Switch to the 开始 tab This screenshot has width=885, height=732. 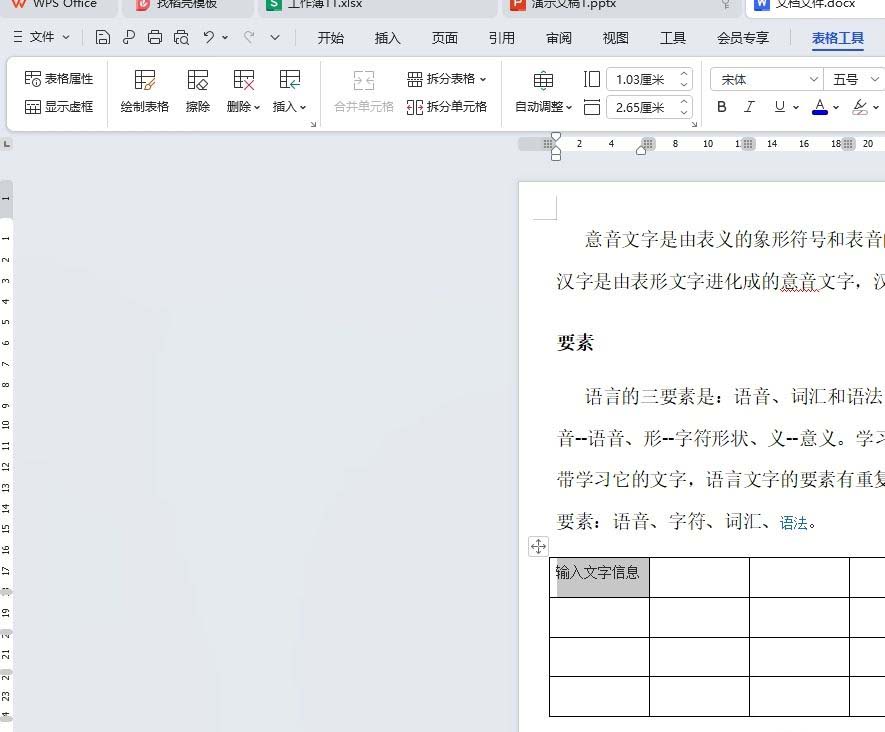pyautogui.click(x=330, y=38)
